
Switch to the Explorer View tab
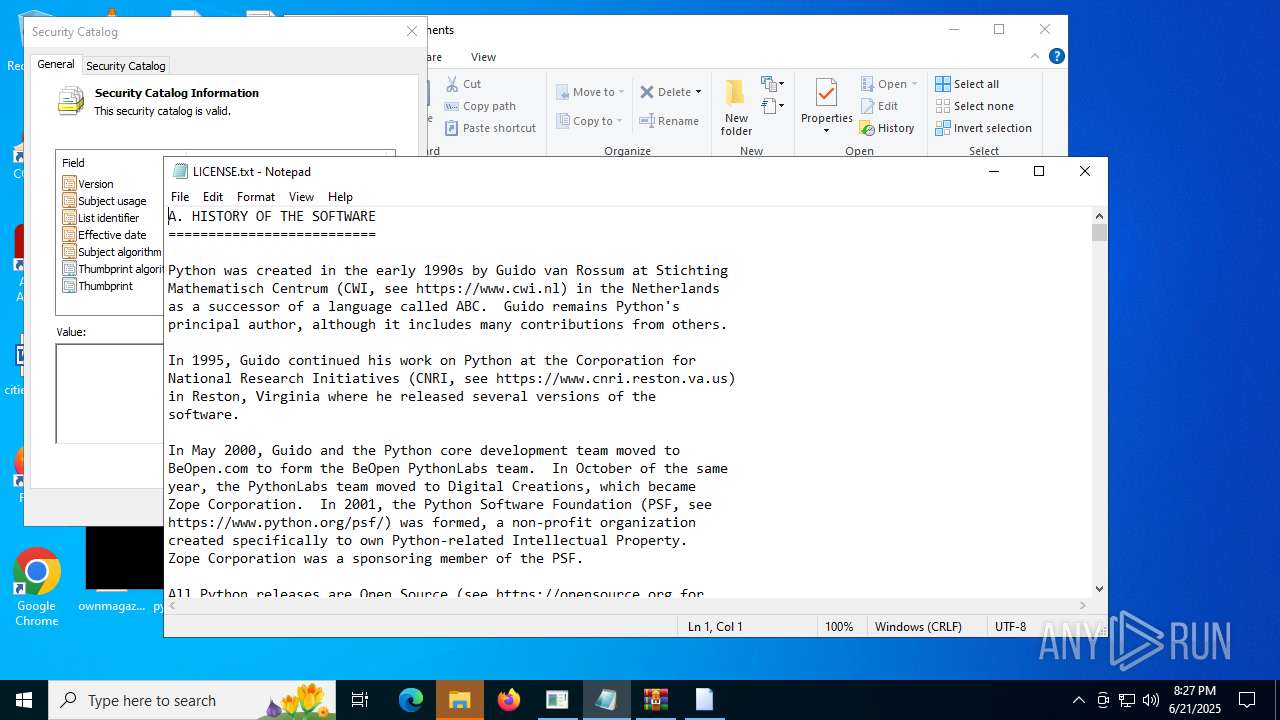click(x=483, y=57)
